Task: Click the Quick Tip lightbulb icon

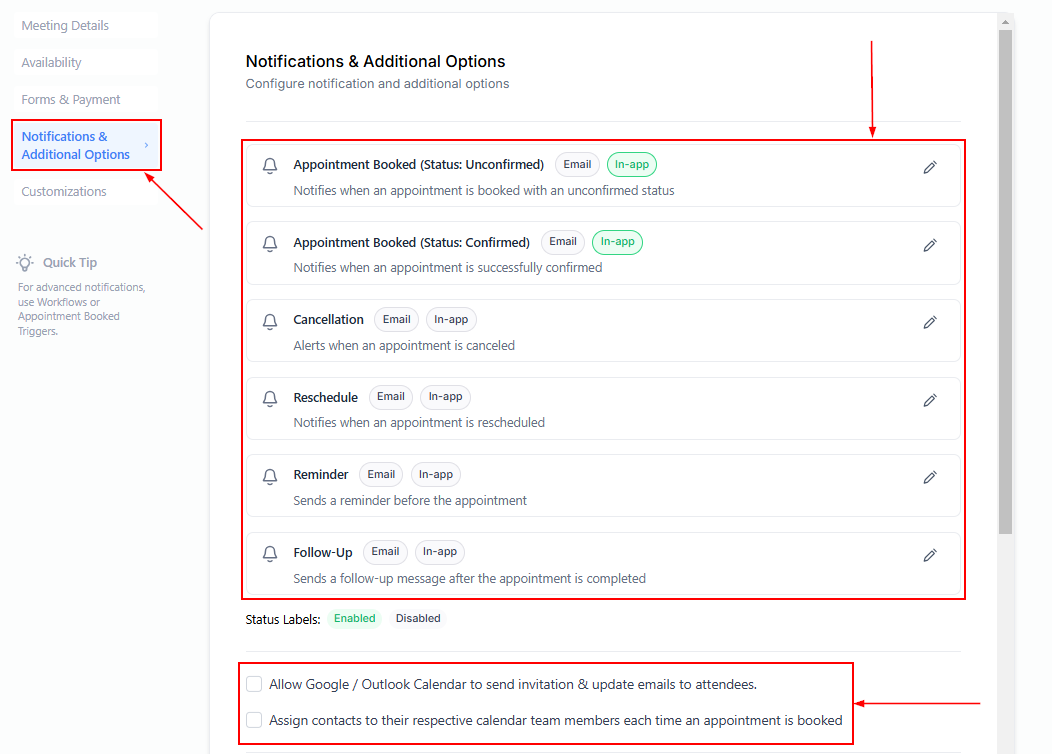Action: click(25, 262)
